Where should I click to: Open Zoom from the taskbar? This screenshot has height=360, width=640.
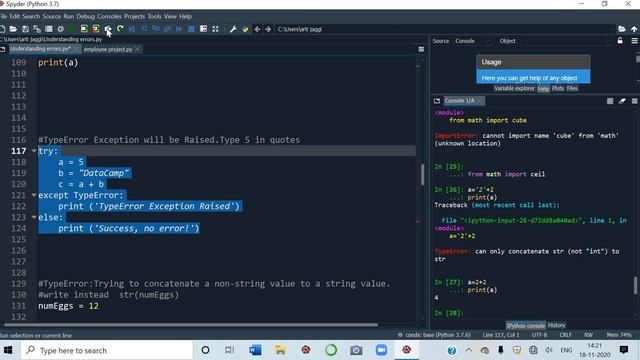pyautogui.click(x=381, y=350)
